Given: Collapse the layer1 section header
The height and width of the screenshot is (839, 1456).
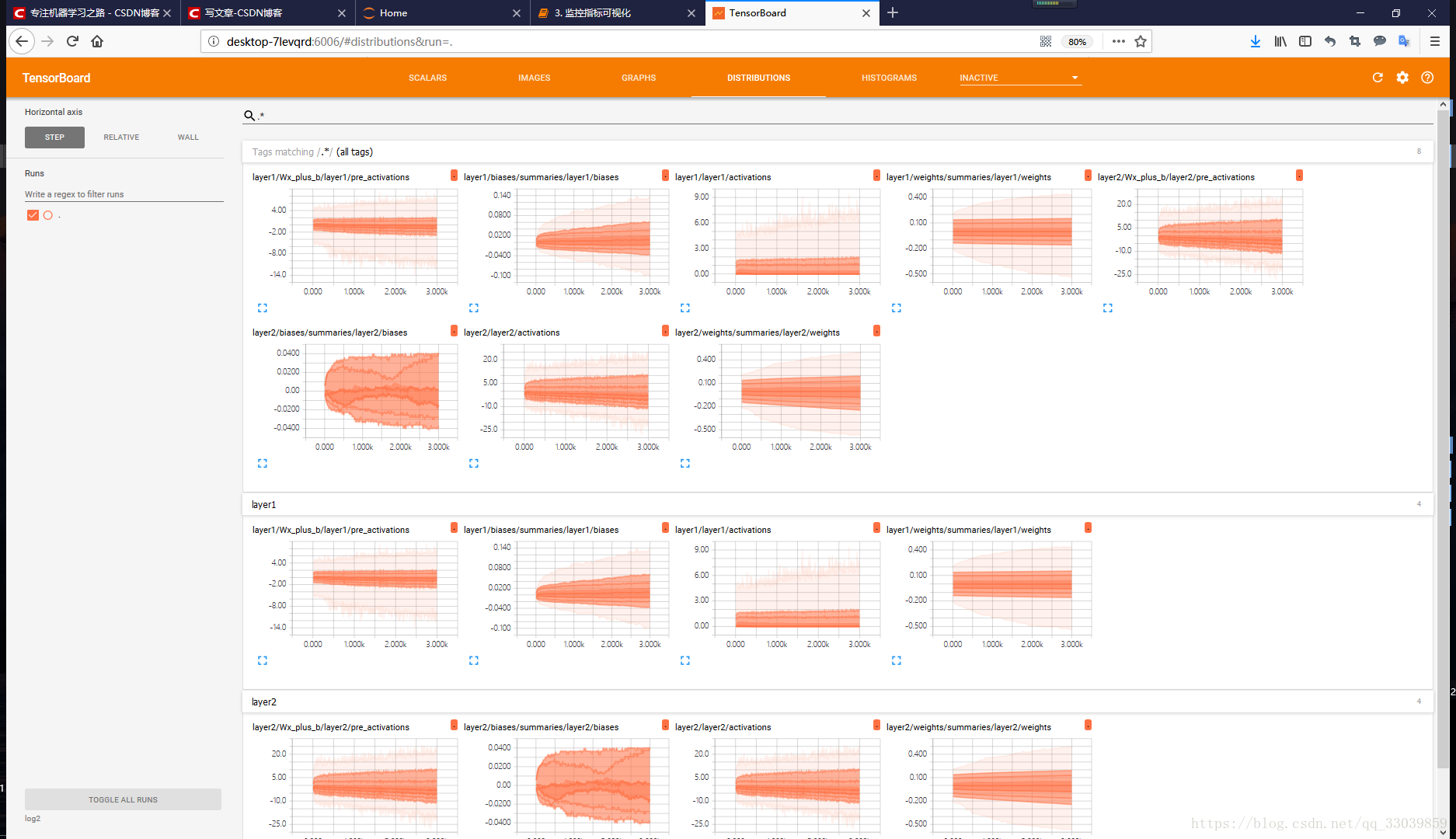Looking at the screenshot, I should coord(838,504).
